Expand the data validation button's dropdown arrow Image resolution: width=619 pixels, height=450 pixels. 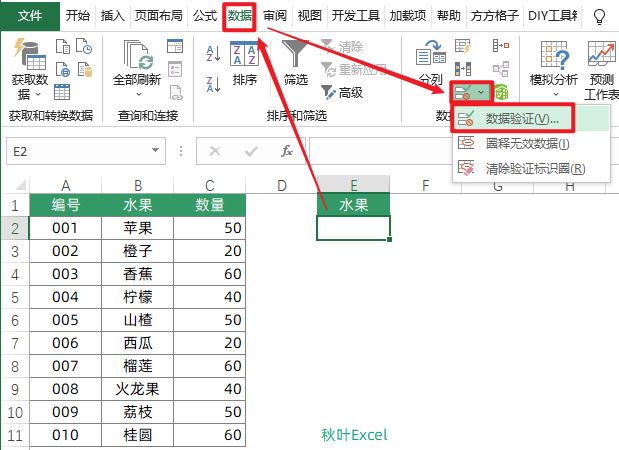(x=481, y=93)
